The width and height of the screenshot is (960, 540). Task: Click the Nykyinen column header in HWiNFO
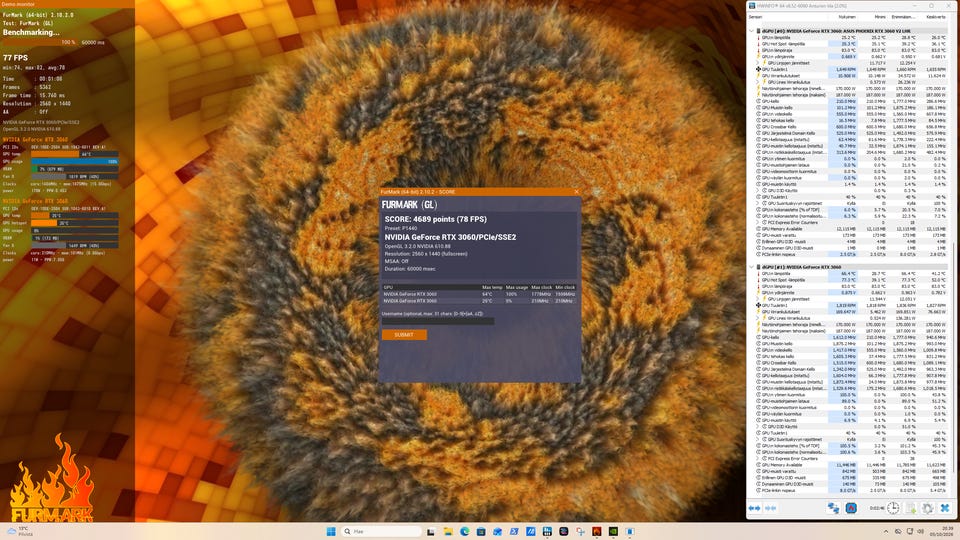coord(847,17)
